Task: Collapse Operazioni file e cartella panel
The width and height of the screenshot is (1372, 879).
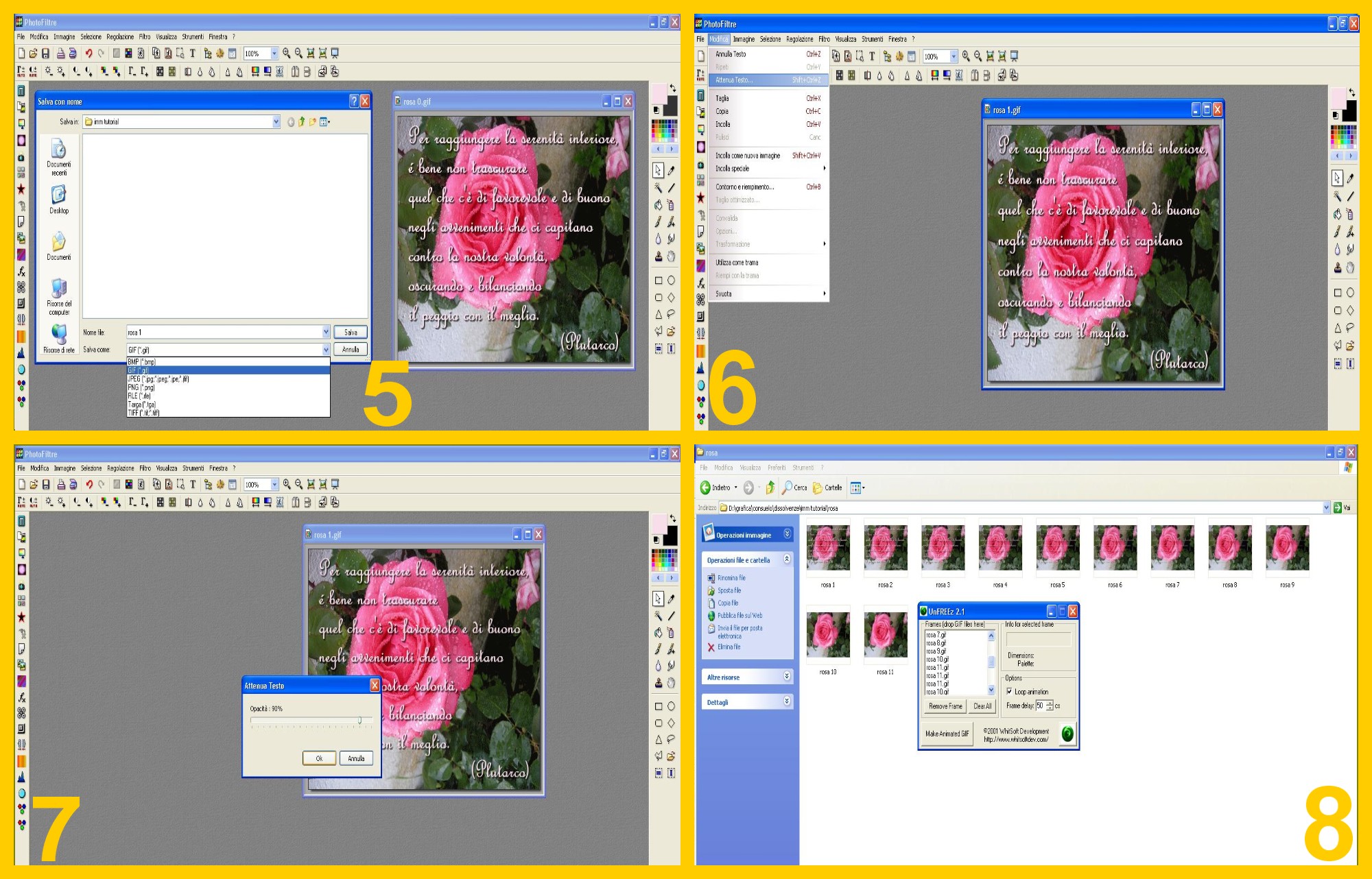Action: 787,559
